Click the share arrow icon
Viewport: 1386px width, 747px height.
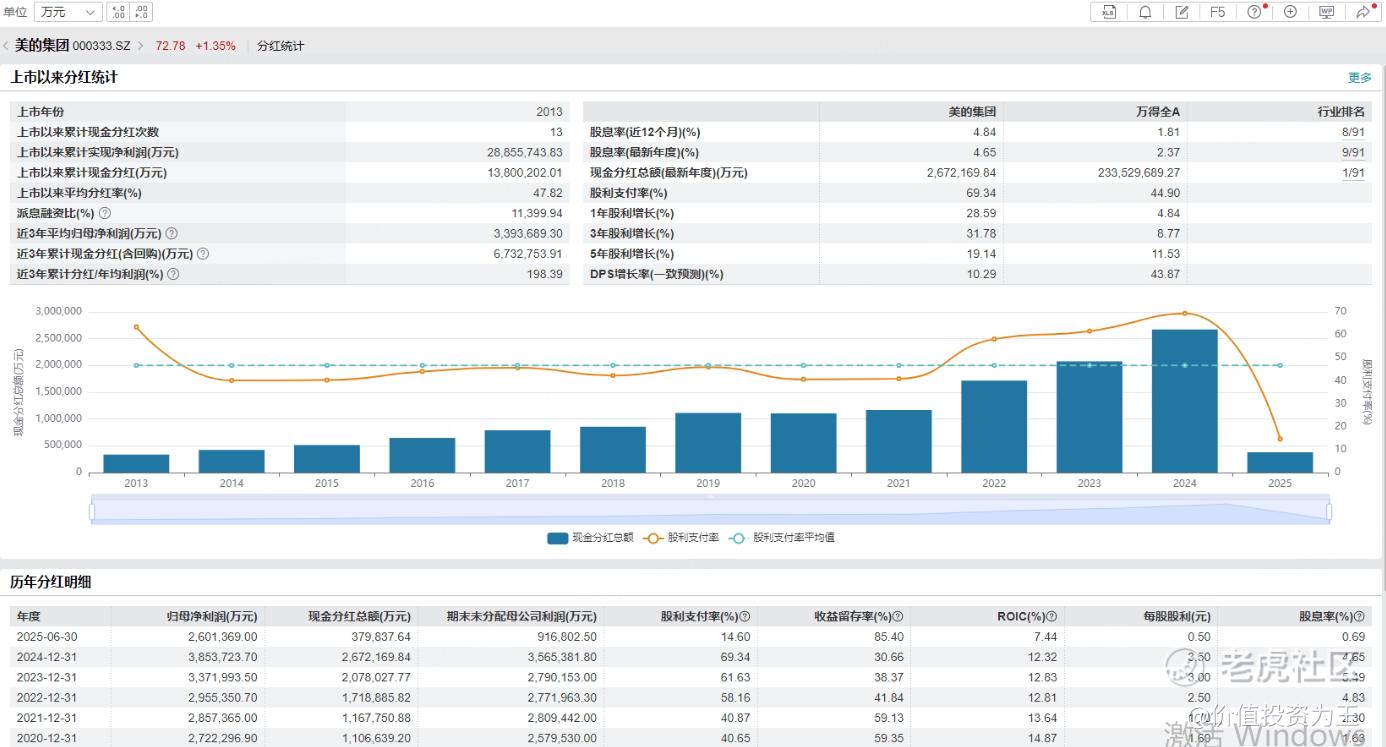coord(1363,12)
